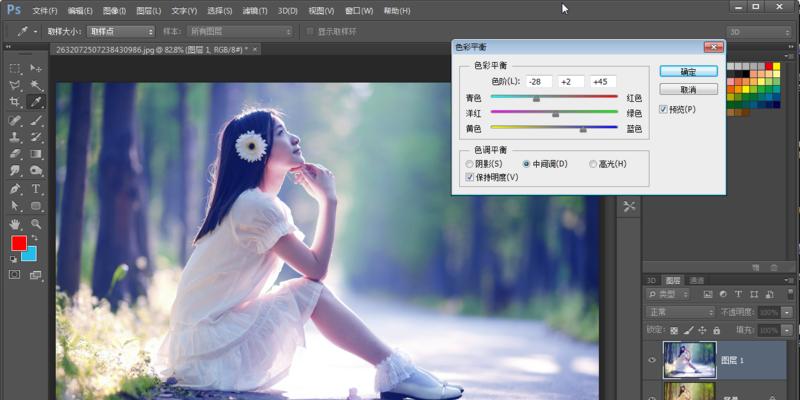Click the red foreground color swatch

point(18,243)
